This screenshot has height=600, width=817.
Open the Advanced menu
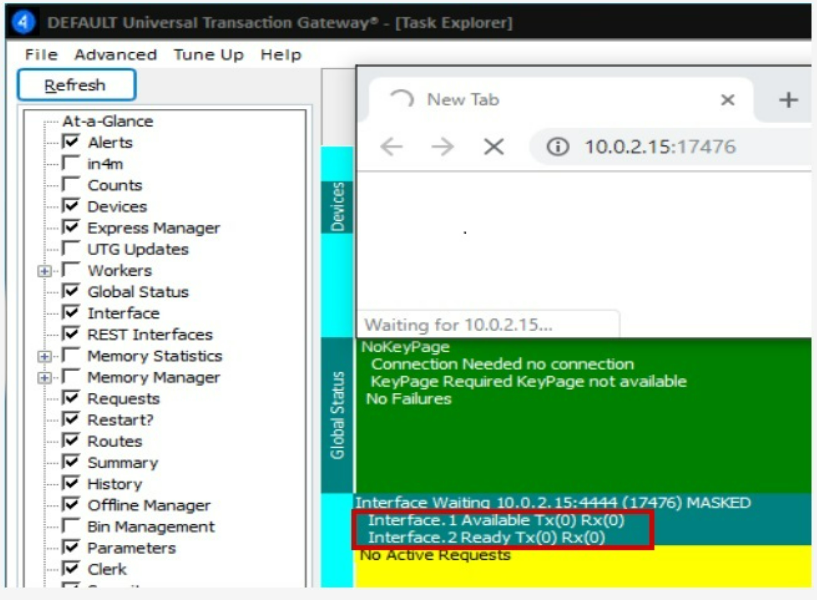[x=116, y=55]
